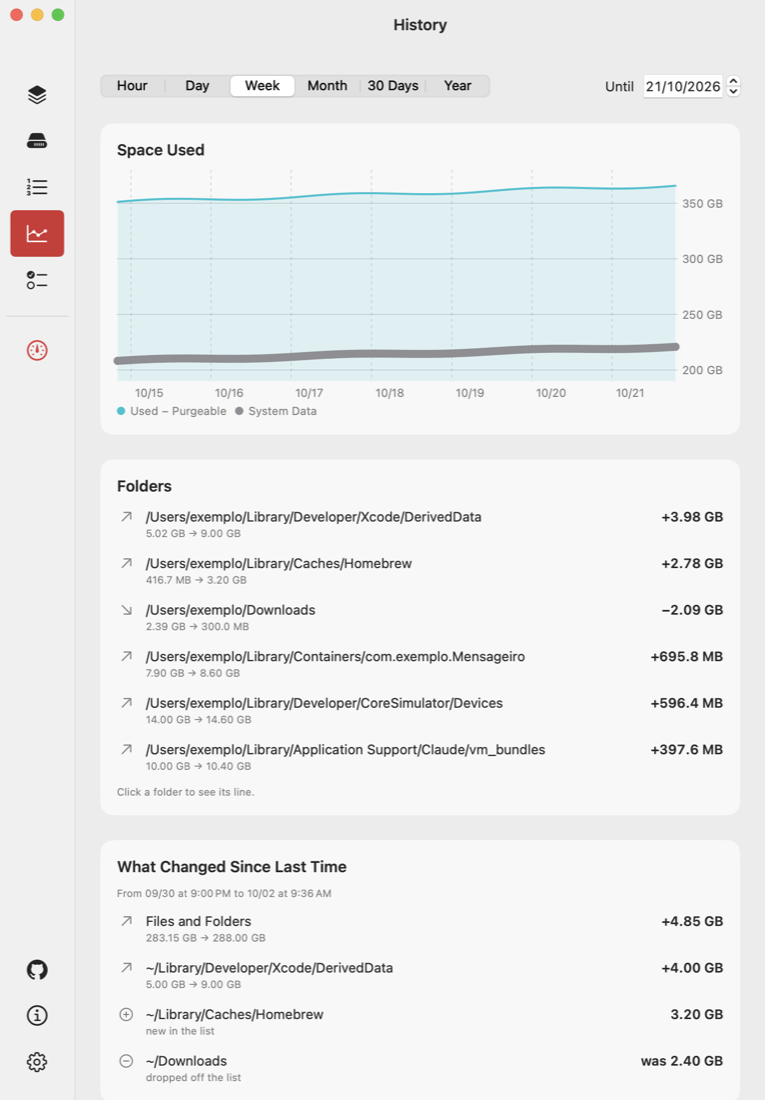Click minus circle icon beside ~/Downloads
Screen dimensions: 765x1100
[126, 1061]
